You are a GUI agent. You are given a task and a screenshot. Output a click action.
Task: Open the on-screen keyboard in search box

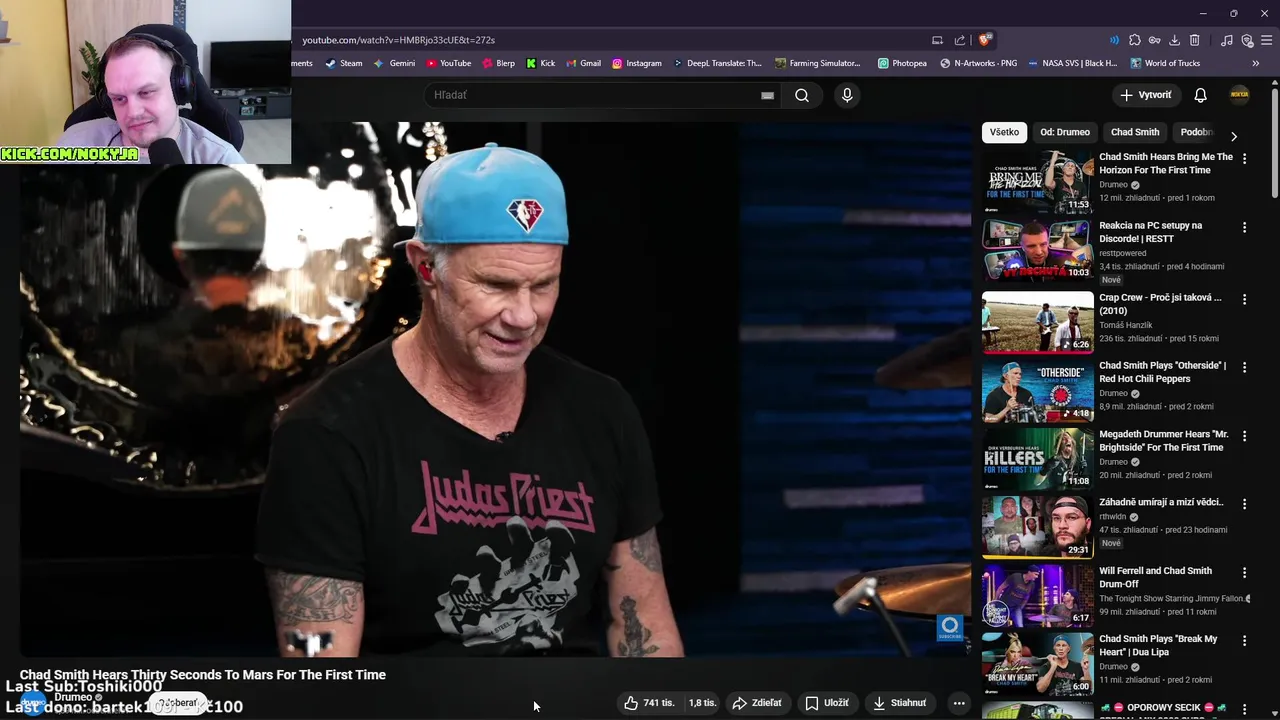[x=767, y=95]
